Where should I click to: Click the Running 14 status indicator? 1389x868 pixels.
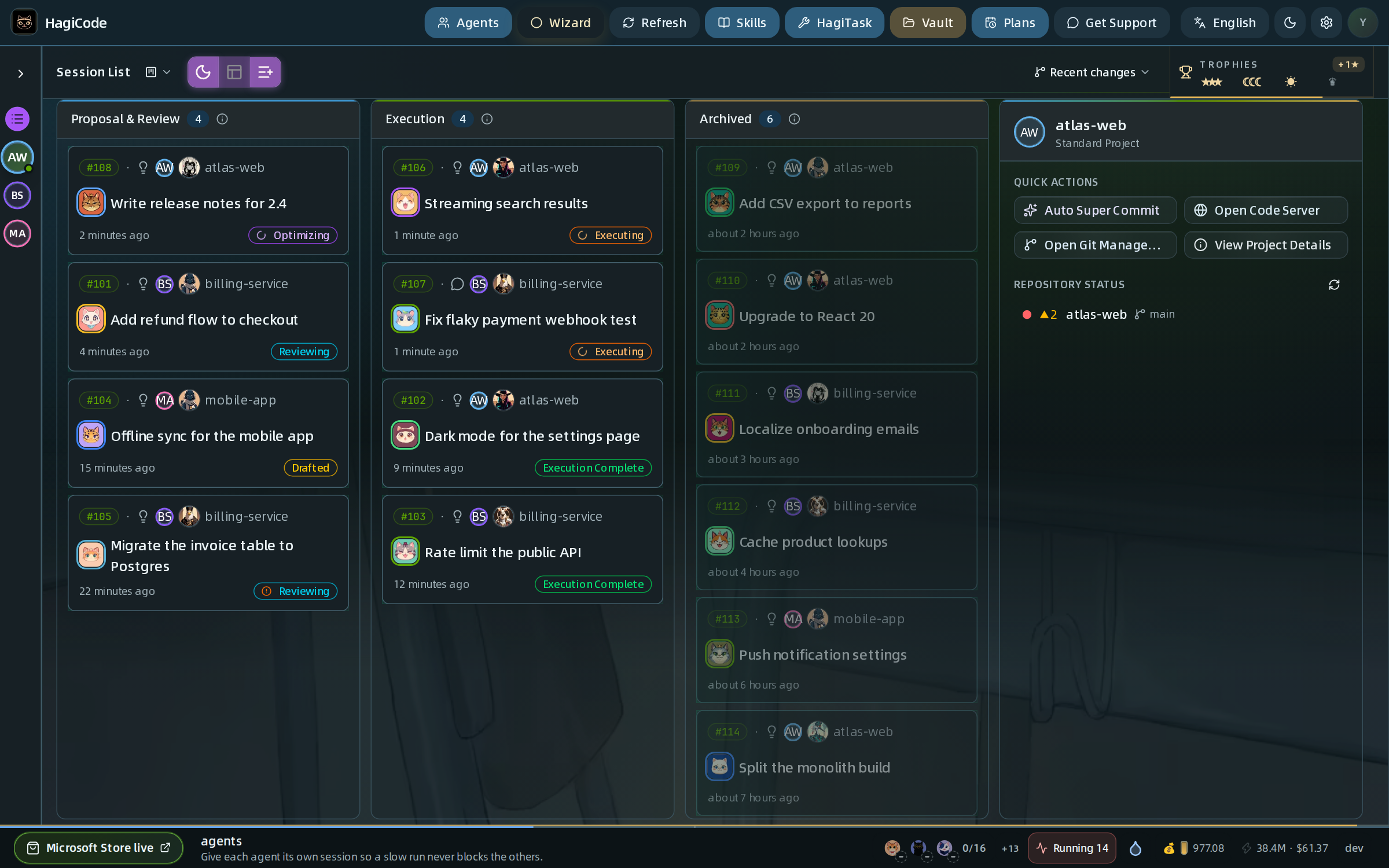pos(1072,848)
